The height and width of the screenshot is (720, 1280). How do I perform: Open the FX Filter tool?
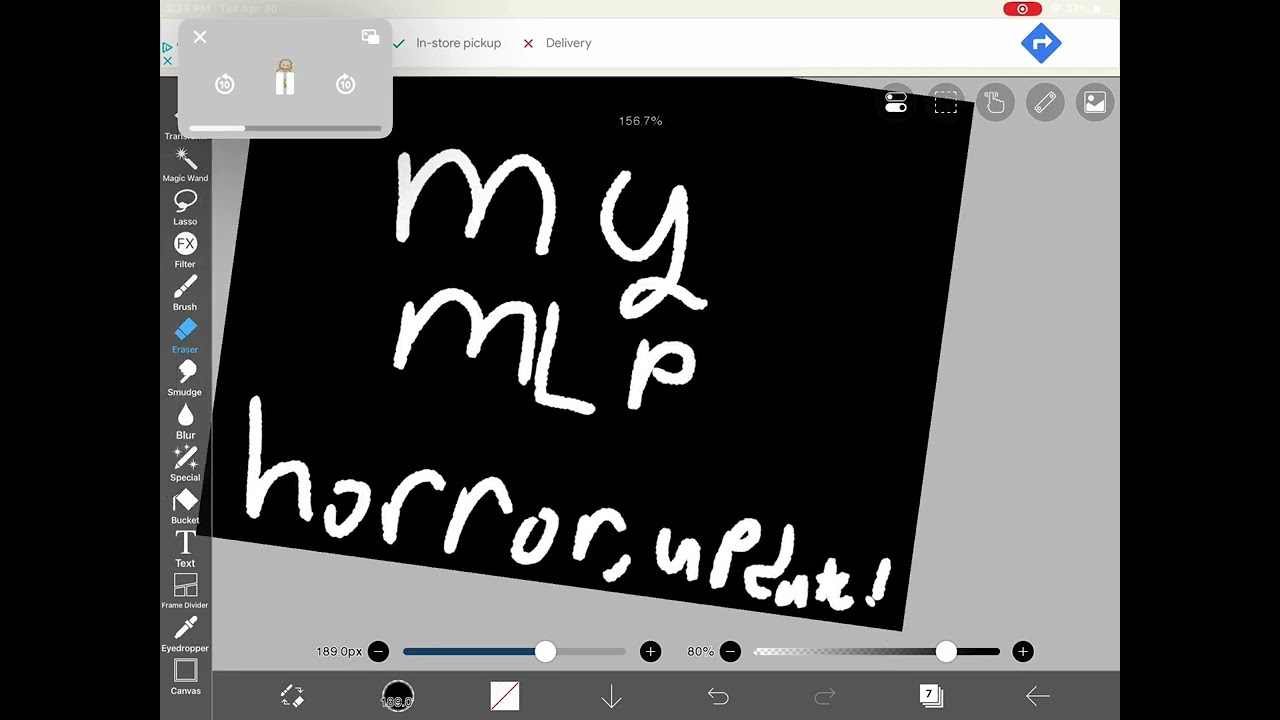(x=185, y=250)
